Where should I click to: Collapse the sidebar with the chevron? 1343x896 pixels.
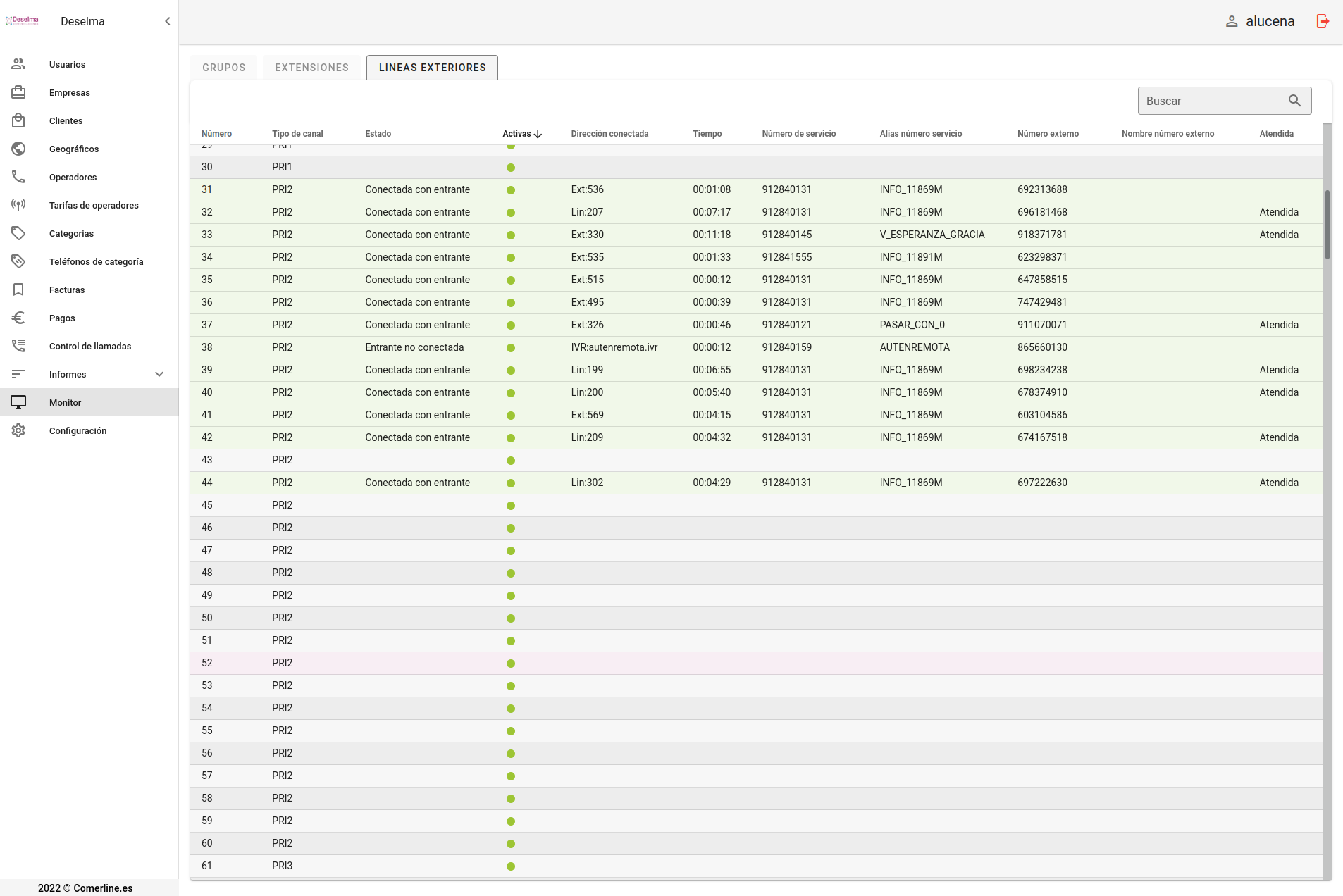coord(168,21)
